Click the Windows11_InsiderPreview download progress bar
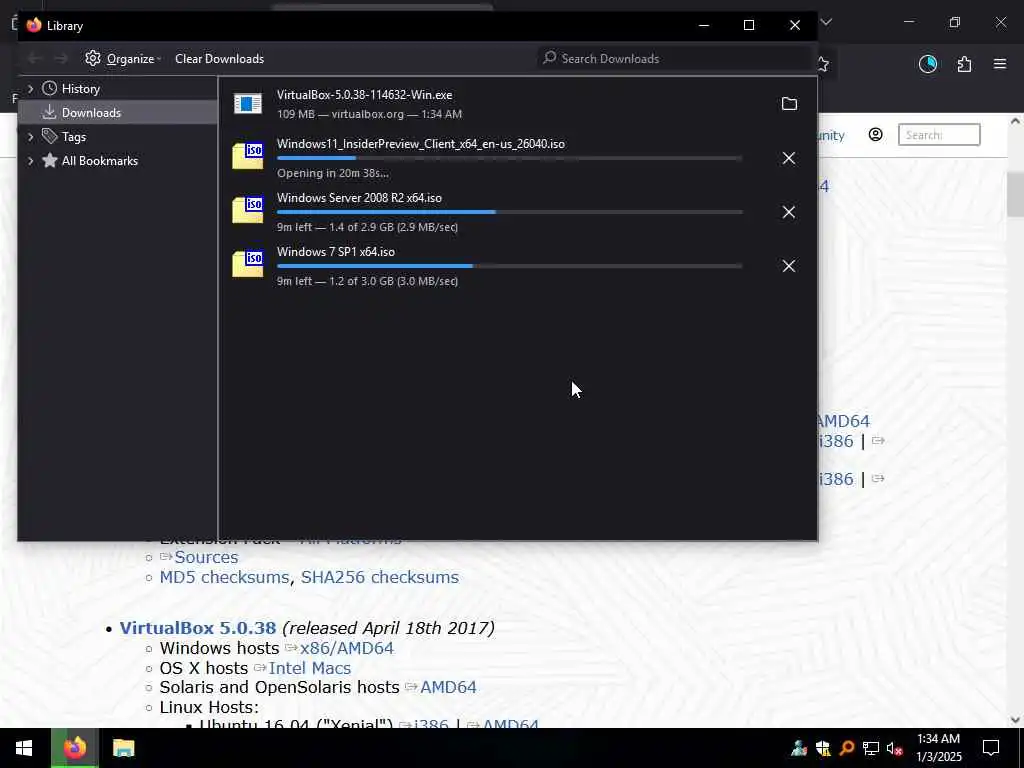1024x768 pixels. point(509,158)
